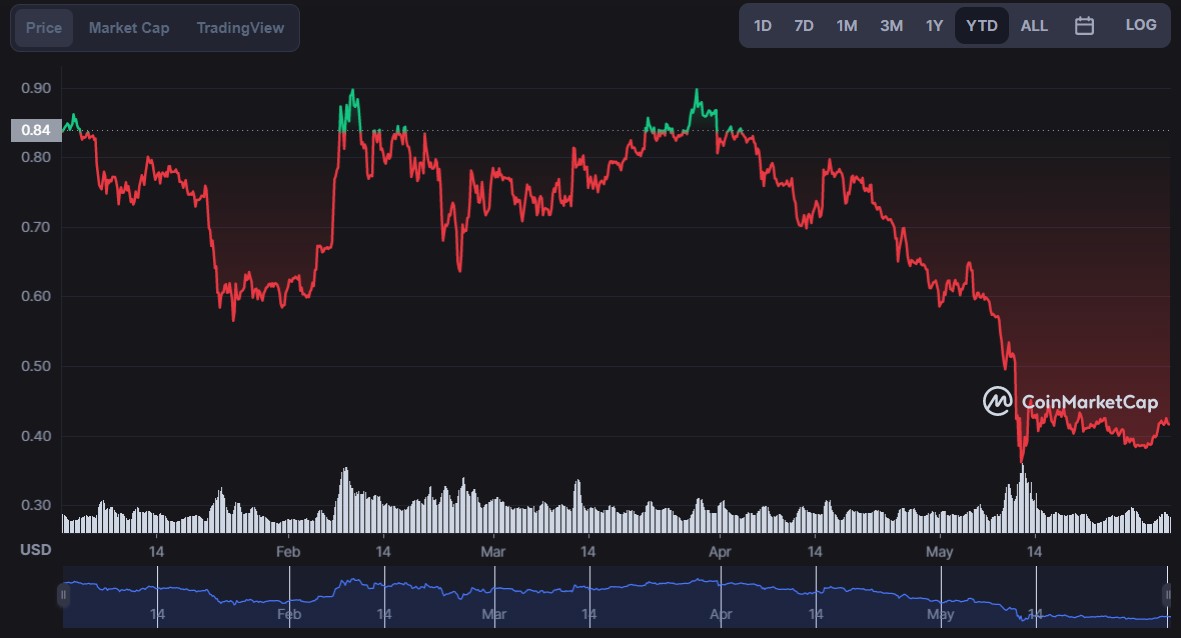Select the 1M time range
This screenshot has height=638, width=1181.
[847, 26]
